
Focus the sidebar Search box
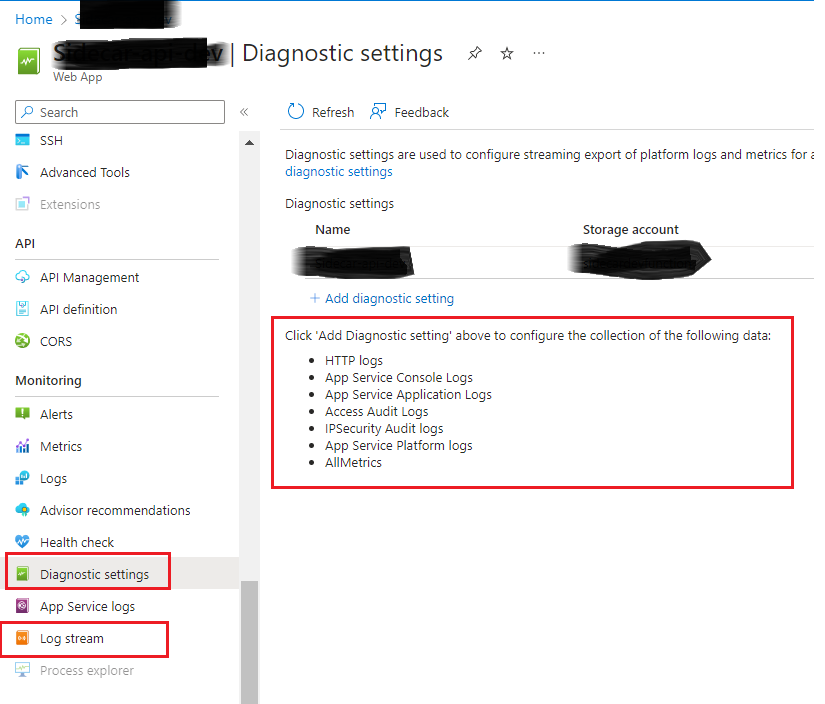coord(120,112)
